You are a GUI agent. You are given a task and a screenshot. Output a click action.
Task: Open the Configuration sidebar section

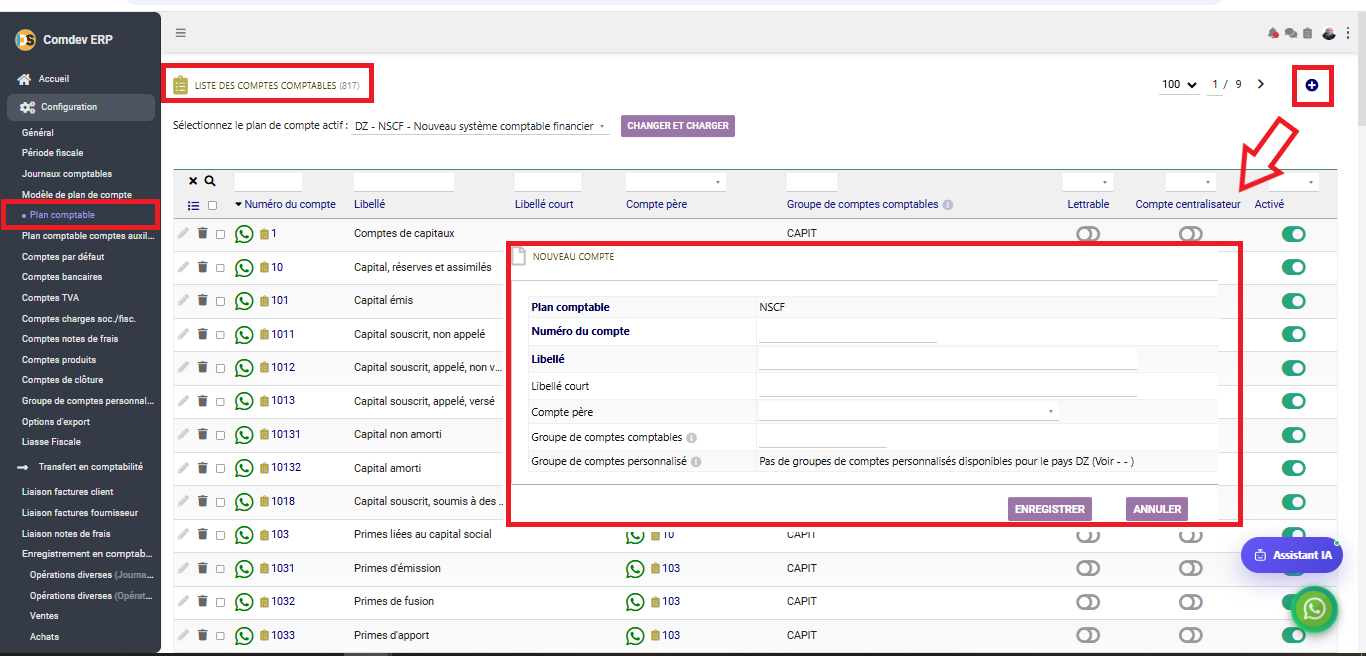(81, 107)
